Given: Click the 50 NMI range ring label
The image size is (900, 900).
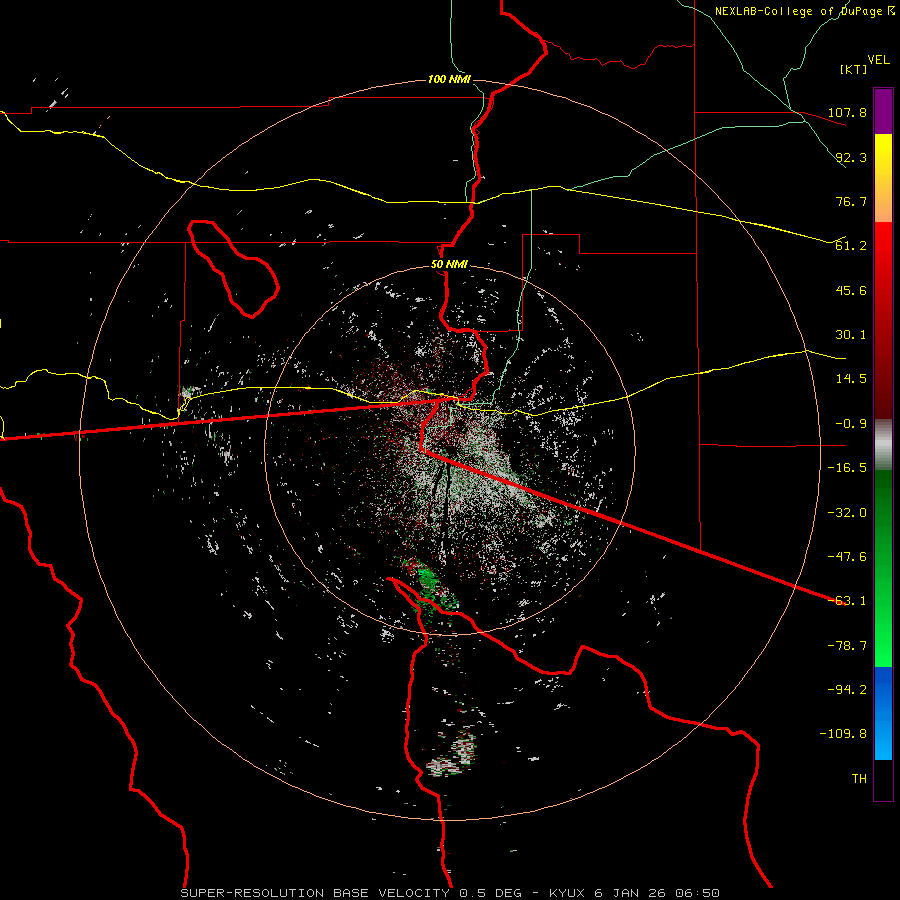Looking at the screenshot, I should 449,265.
